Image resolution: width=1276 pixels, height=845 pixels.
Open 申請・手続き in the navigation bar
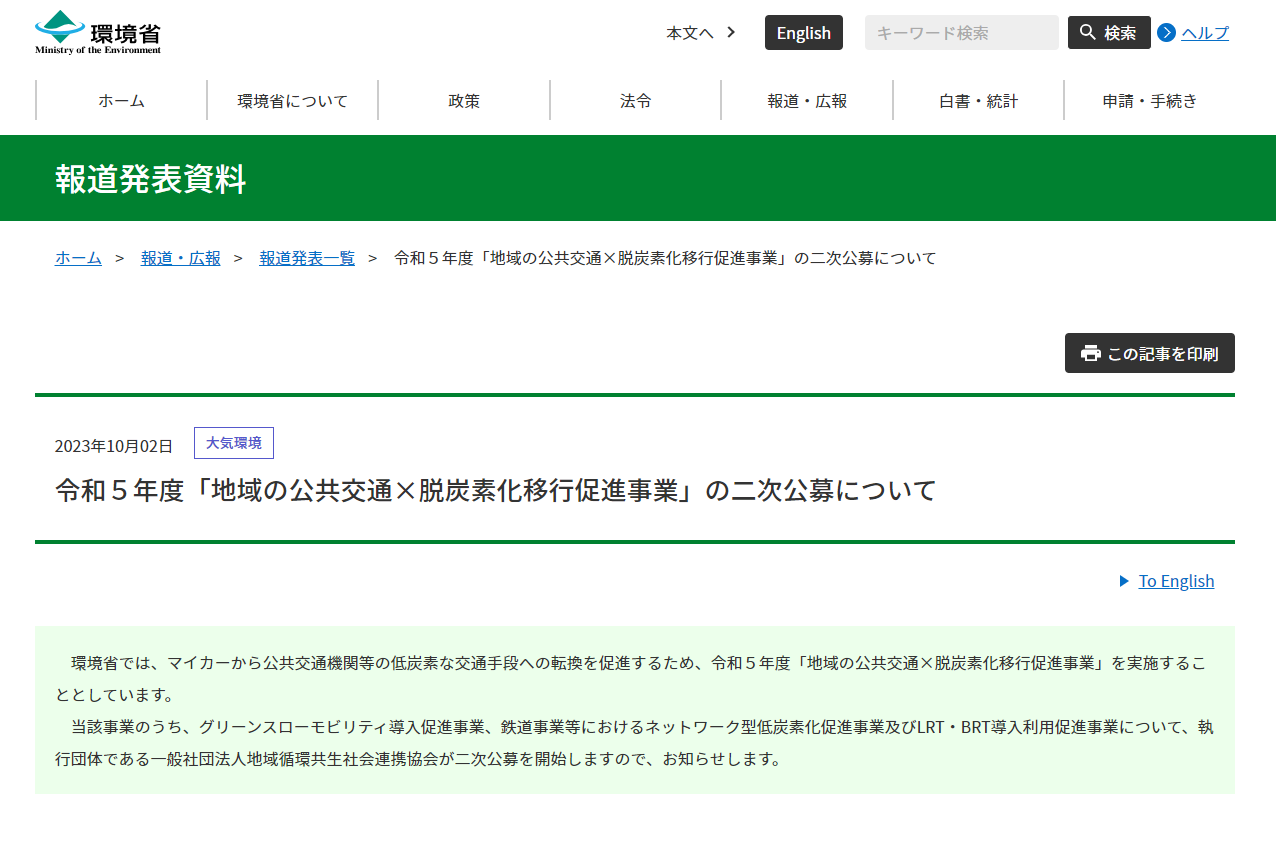[x=1149, y=101]
